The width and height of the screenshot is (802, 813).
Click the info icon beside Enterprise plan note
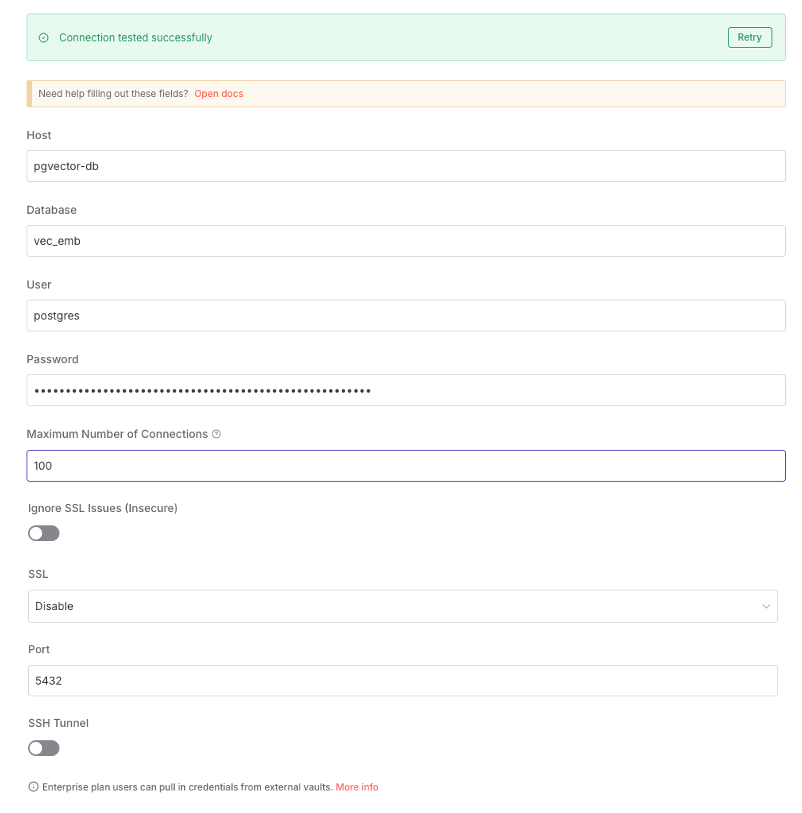(x=33, y=787)
